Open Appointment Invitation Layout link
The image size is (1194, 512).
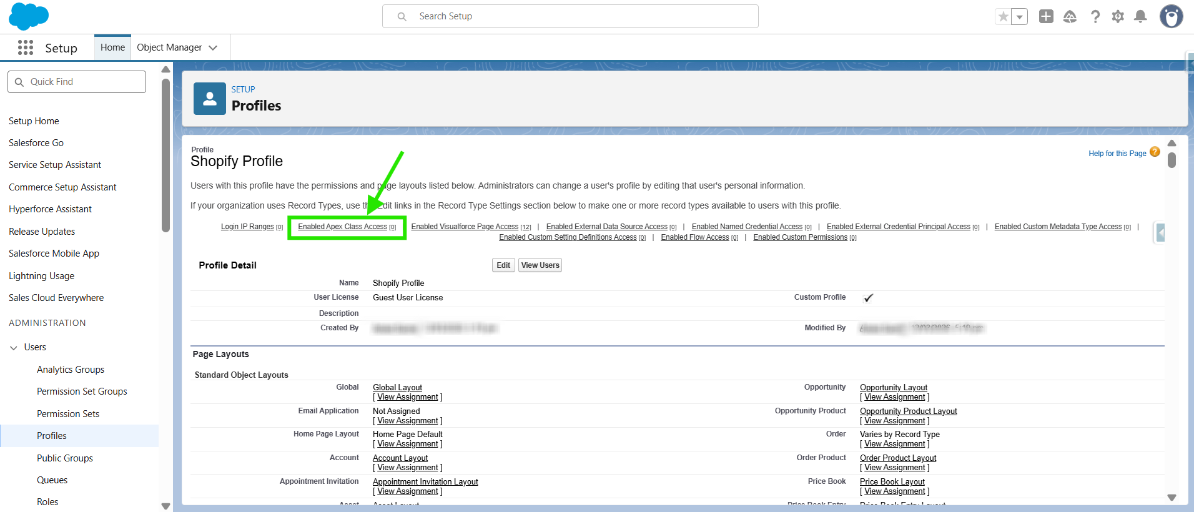425,482
